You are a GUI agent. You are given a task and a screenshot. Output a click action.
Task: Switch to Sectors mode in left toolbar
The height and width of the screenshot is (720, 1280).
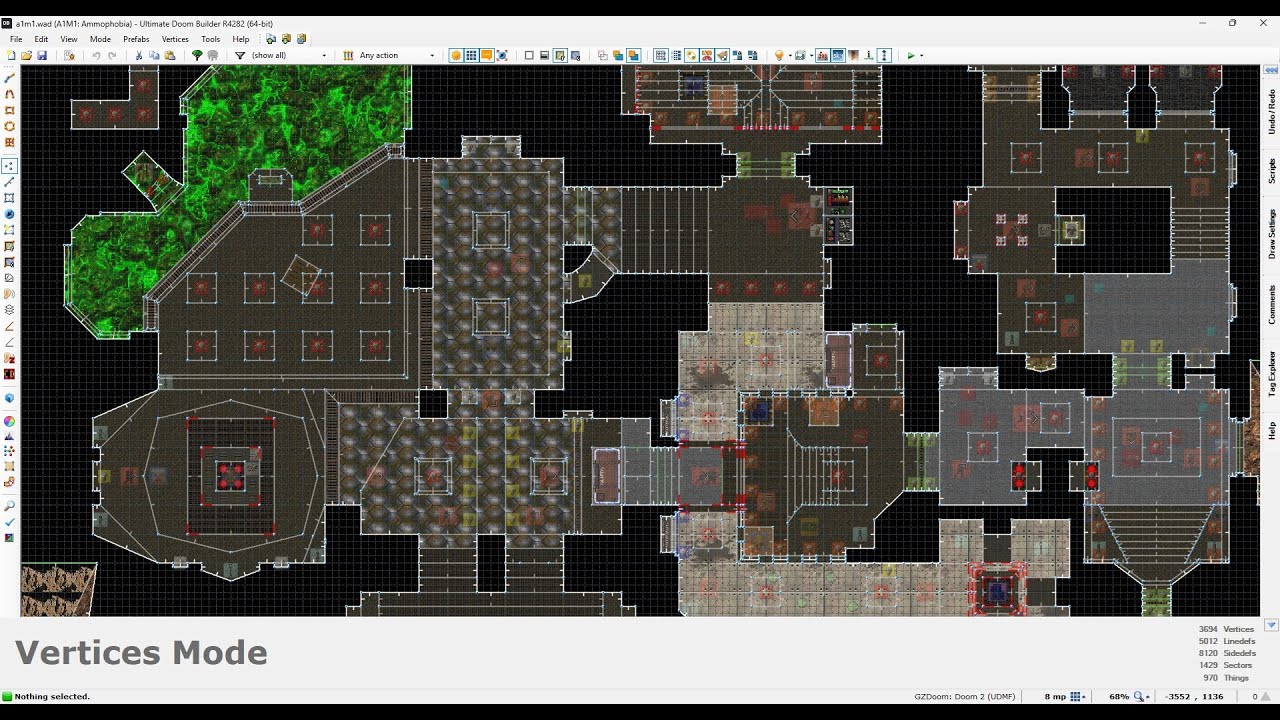click(10, 197)
